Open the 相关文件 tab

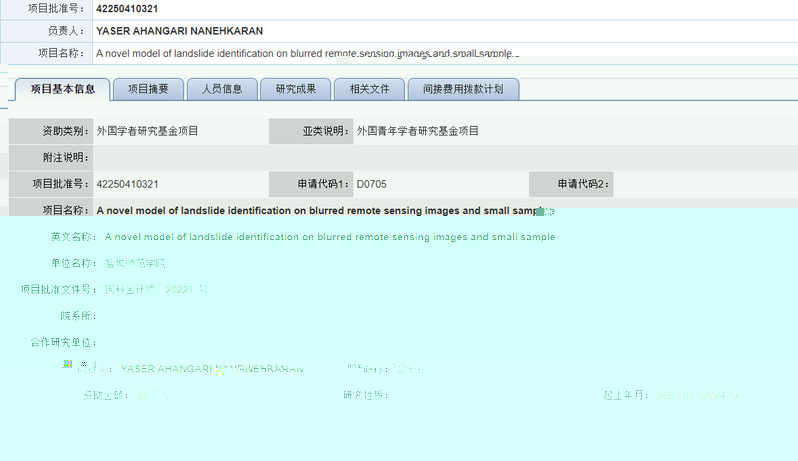point(369,89)
